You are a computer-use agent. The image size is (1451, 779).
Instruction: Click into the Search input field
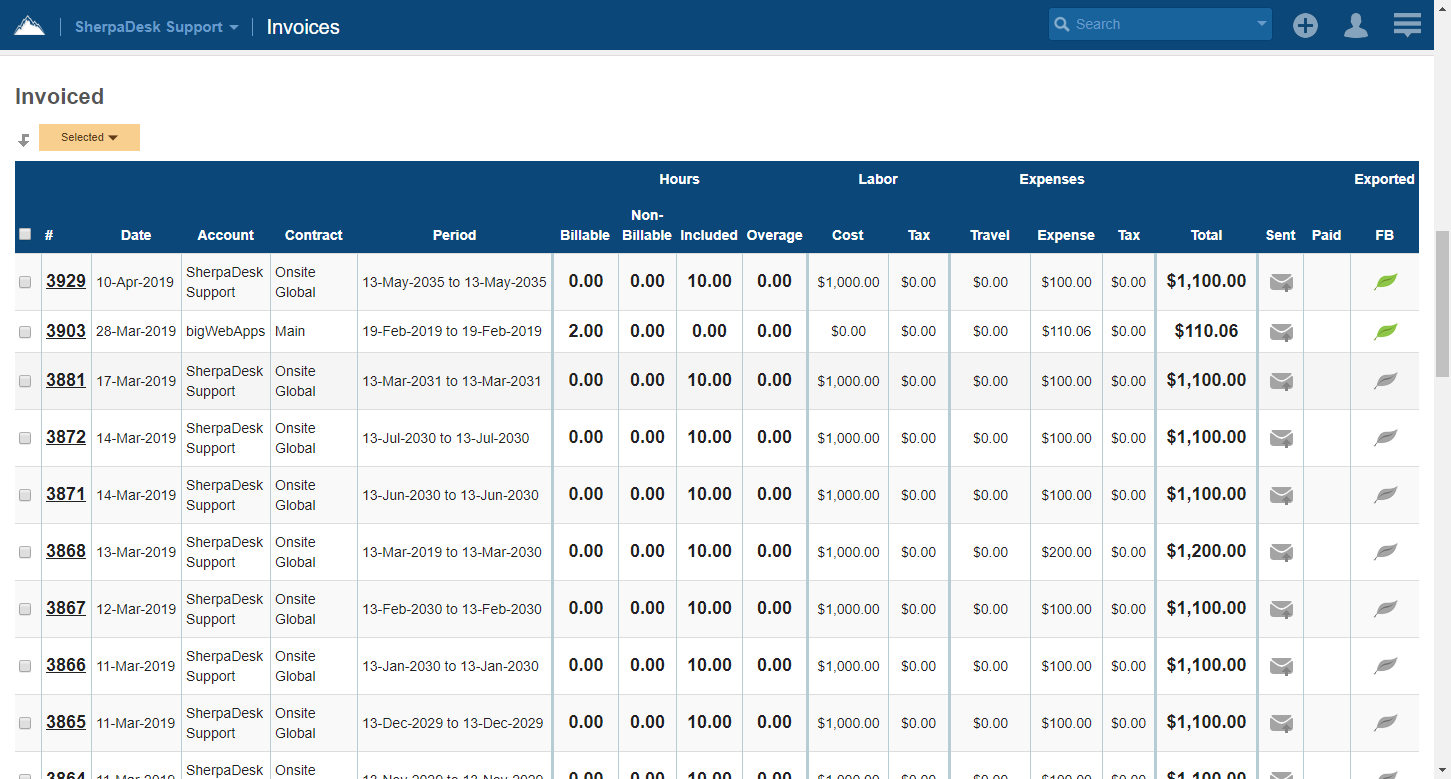(1160, 24)
